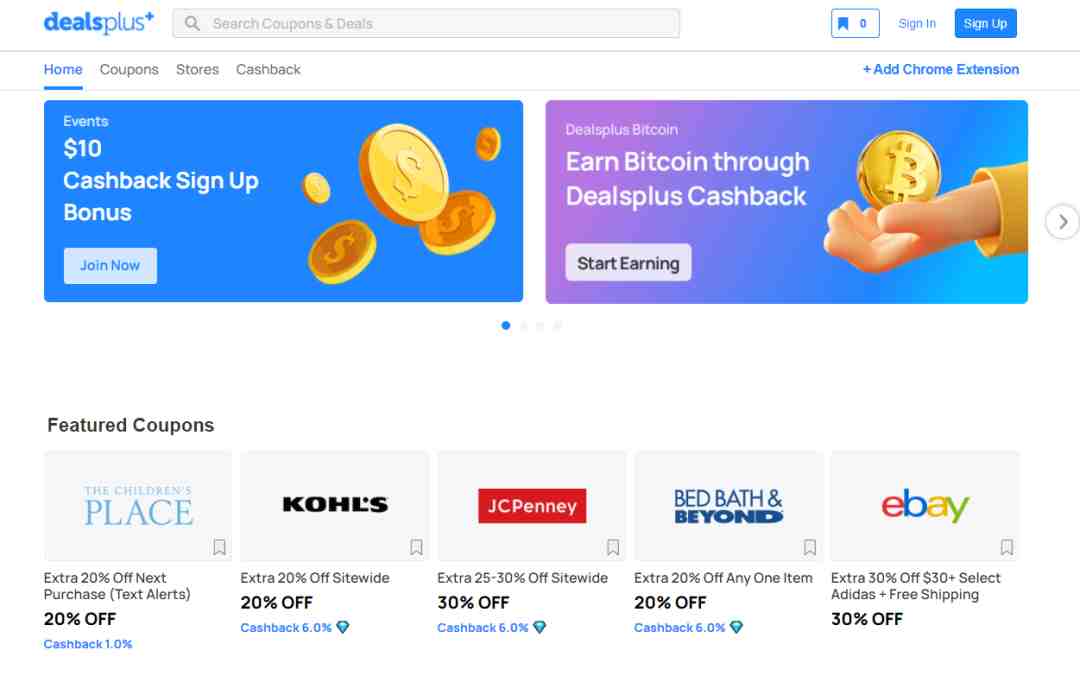Advance carousel with right chevron arrow
The width and height of the screenshot is (1080, 682).
(1063, 222)
